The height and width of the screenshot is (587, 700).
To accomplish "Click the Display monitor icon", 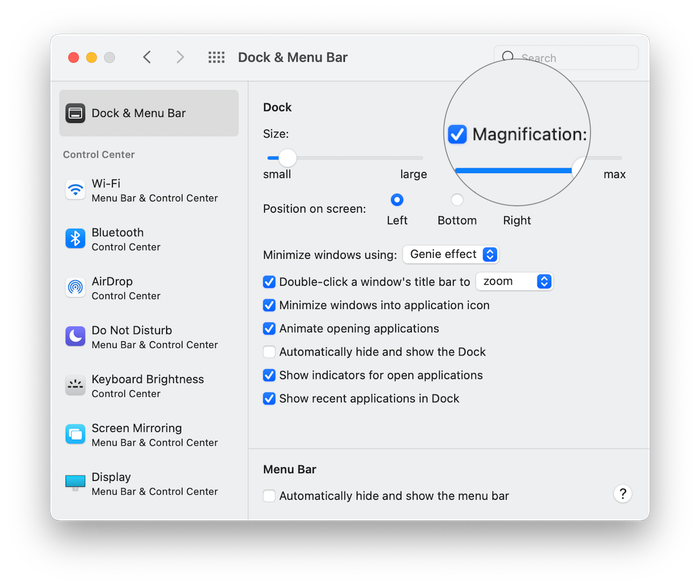I will click(75, 483).
